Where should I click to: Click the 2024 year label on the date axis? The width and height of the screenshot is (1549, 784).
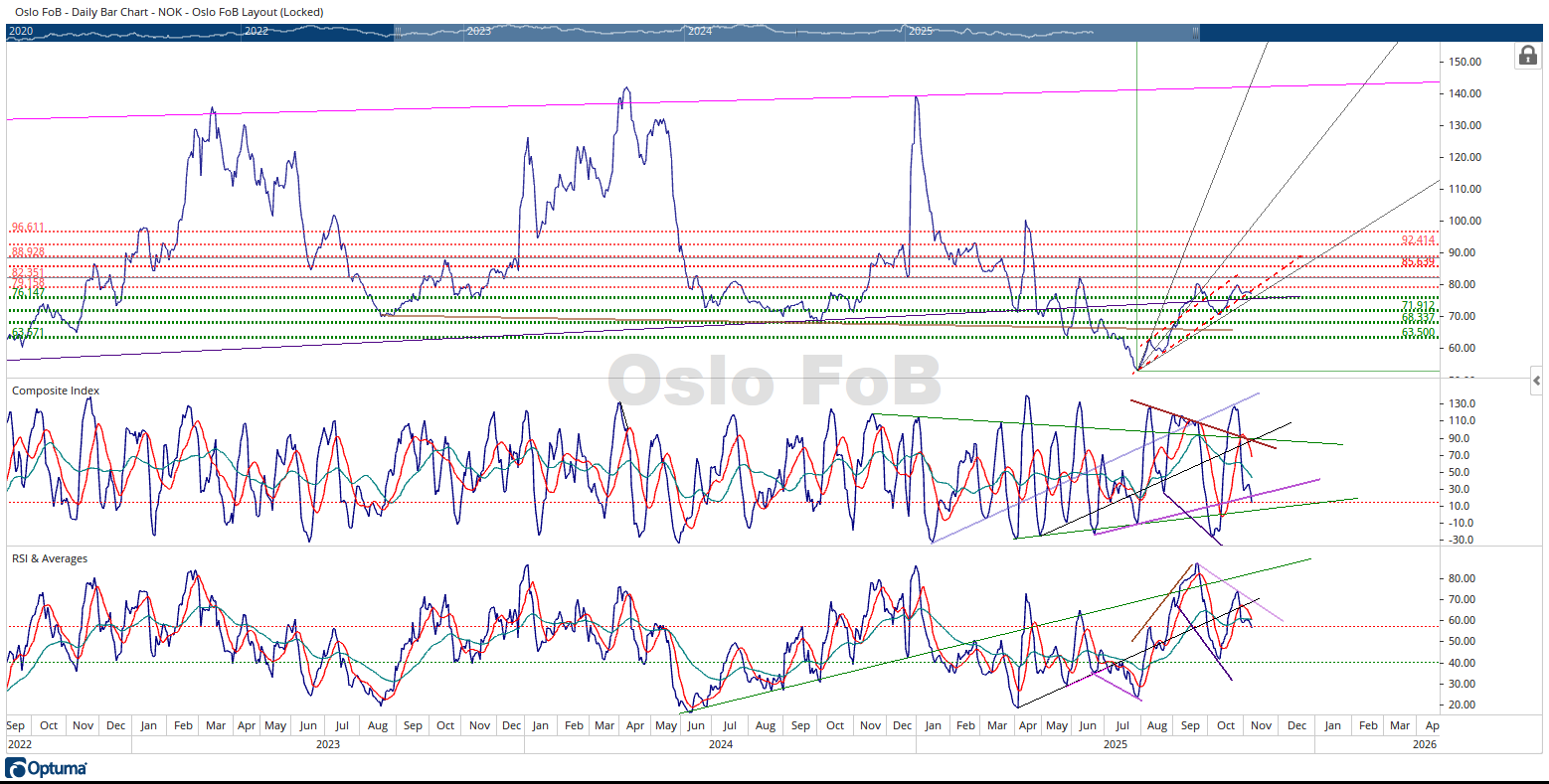pyautogui.click(x=721, y=744)
